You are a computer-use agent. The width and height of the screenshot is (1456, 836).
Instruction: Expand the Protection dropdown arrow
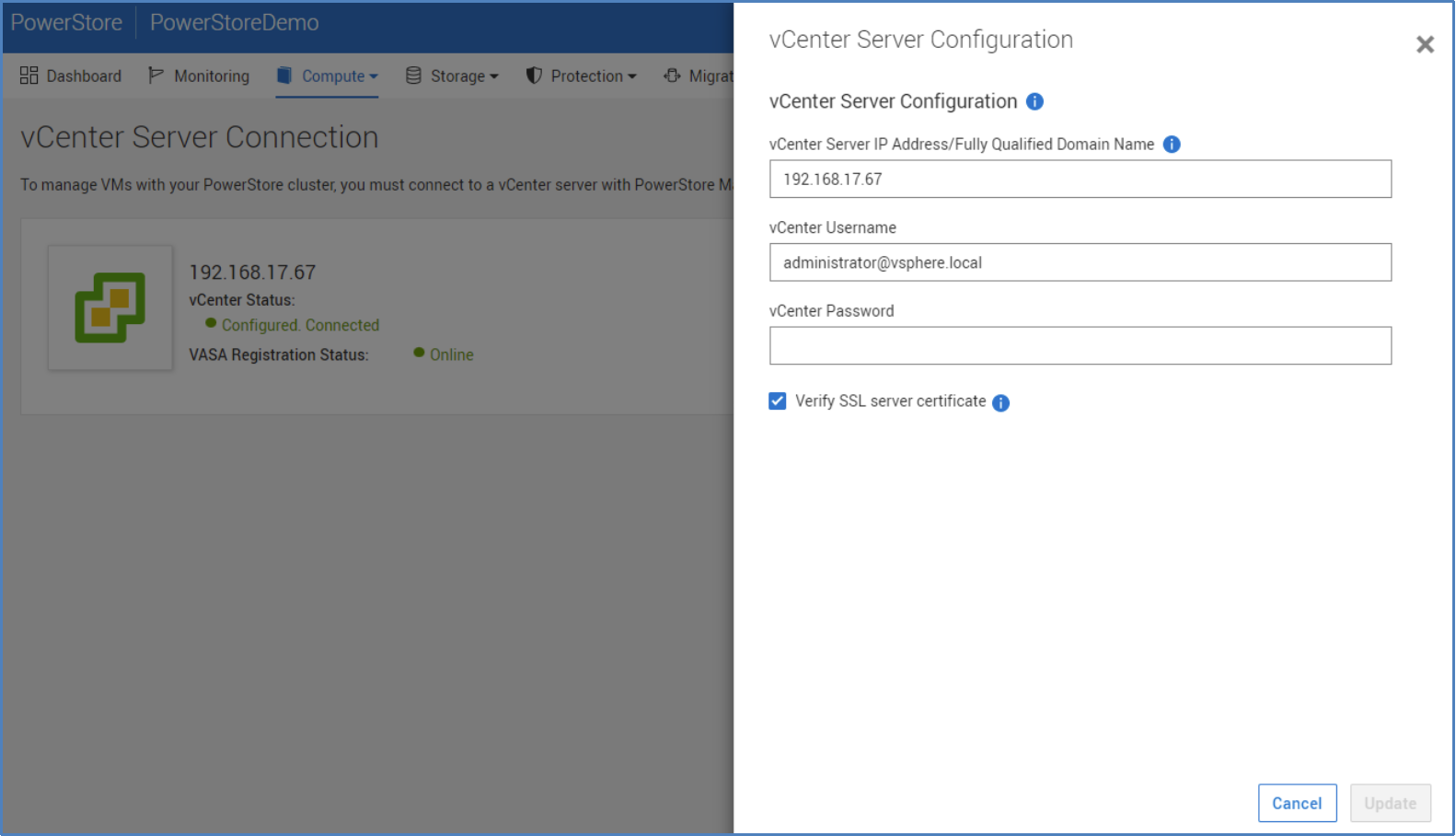click(x=632, y=76)
